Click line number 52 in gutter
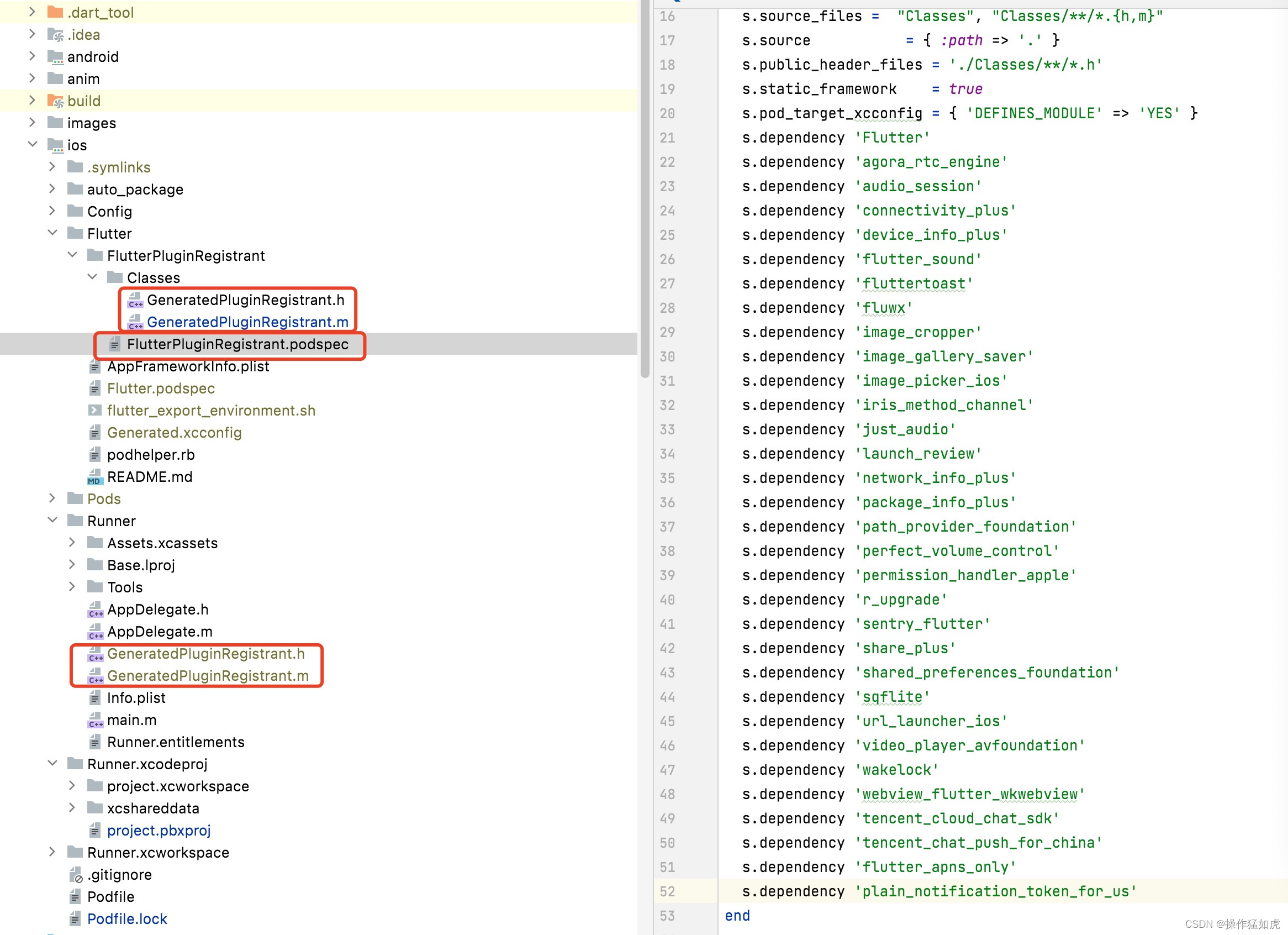This screenshot has height=935, width=1288. [x=667, y=891]
